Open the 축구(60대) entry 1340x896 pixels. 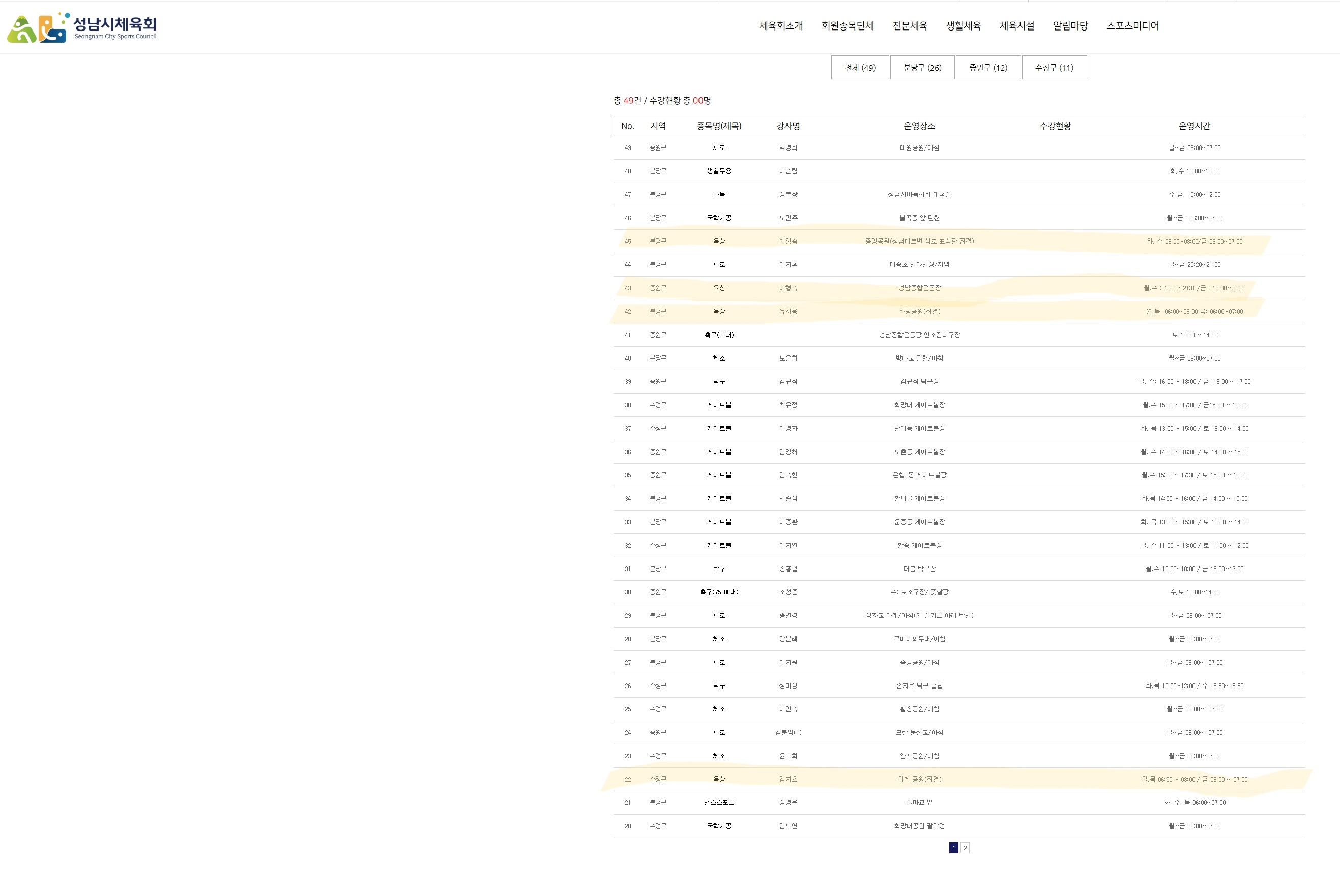tap(719, 336)
